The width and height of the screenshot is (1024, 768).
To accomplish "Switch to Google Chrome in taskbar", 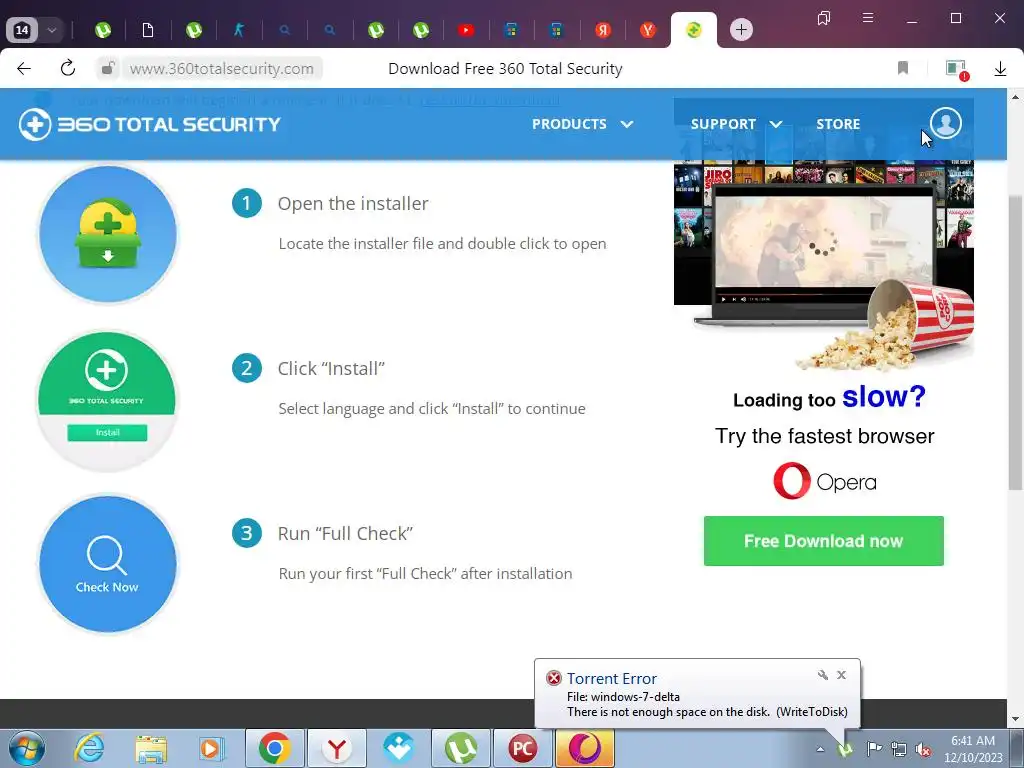I will point(274,748).
